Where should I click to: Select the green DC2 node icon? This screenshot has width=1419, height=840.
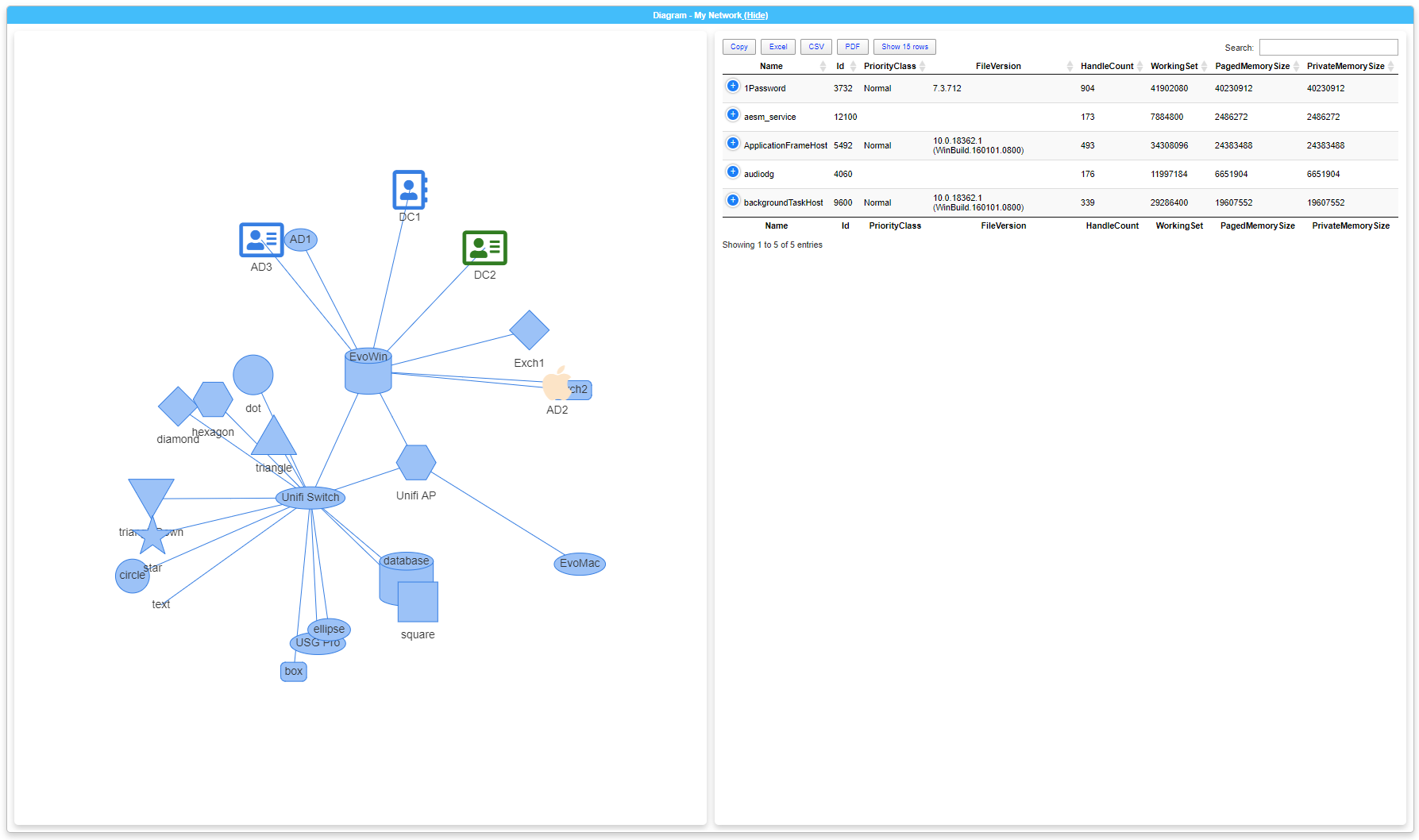coord(484,248)
